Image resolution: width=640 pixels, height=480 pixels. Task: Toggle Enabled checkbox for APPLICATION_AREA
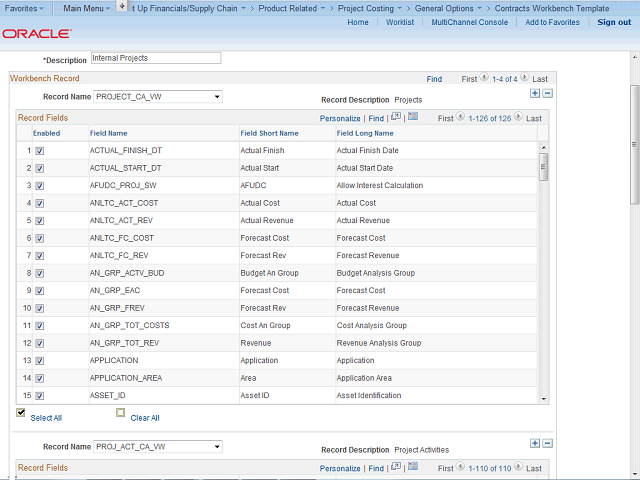coord(40,378)
